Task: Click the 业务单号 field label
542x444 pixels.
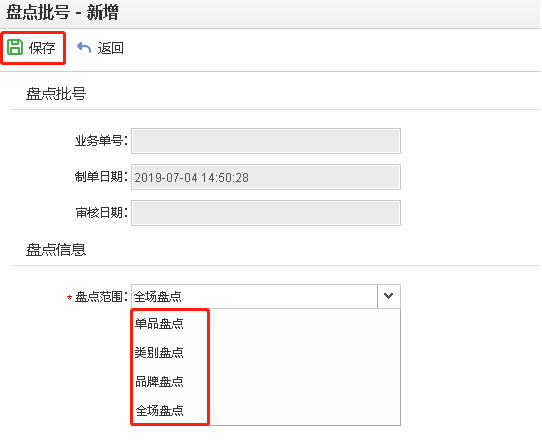Action: tap(101, 141)
